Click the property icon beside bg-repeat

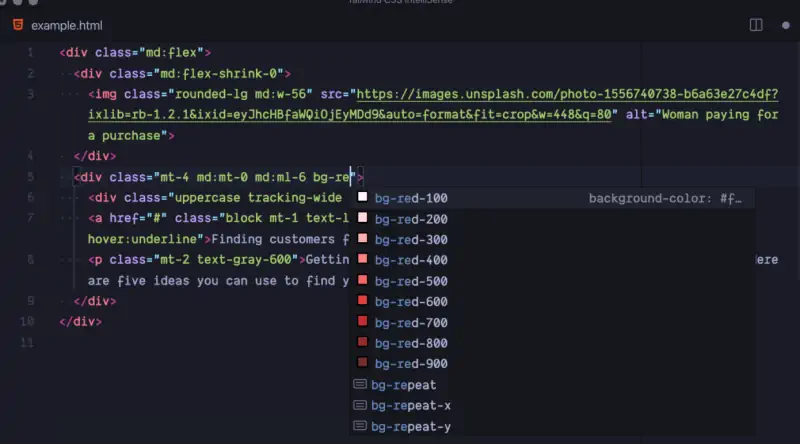[x=360, y=384]
